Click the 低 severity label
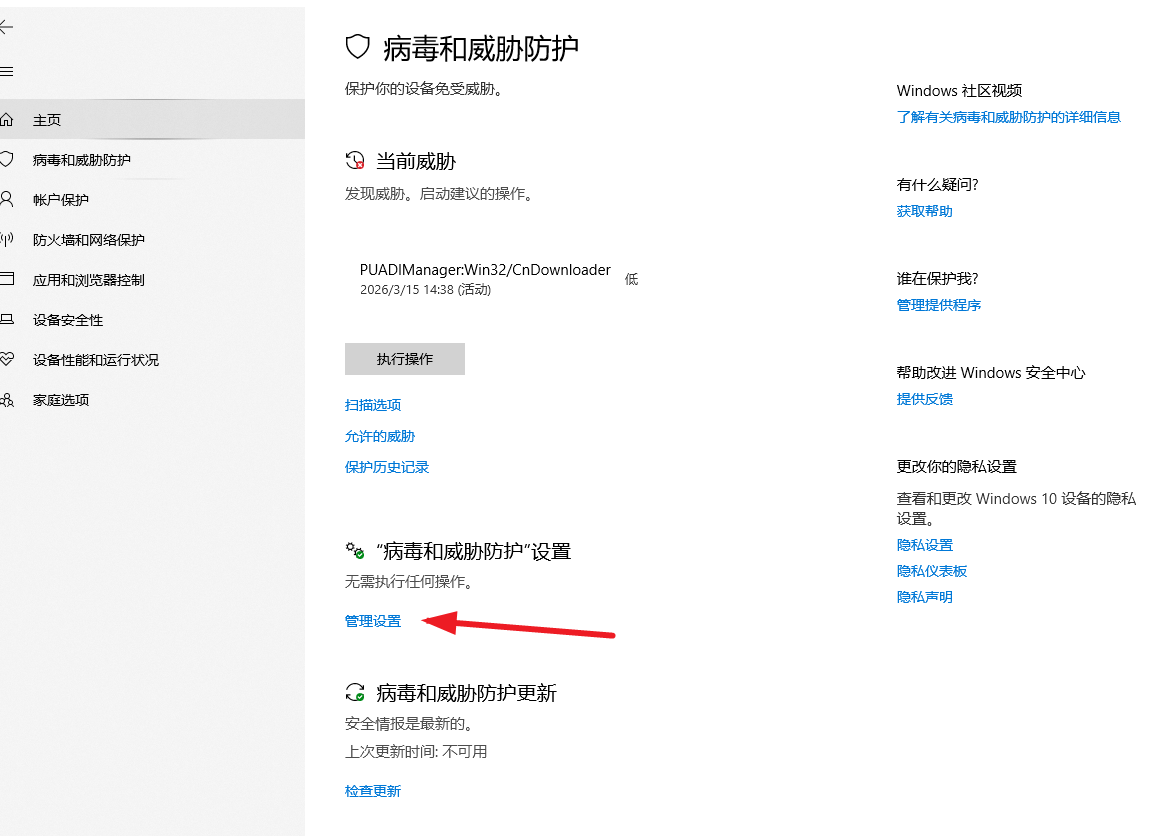Viewport: 1166px width, 836px height. click(x=631, y=279)
